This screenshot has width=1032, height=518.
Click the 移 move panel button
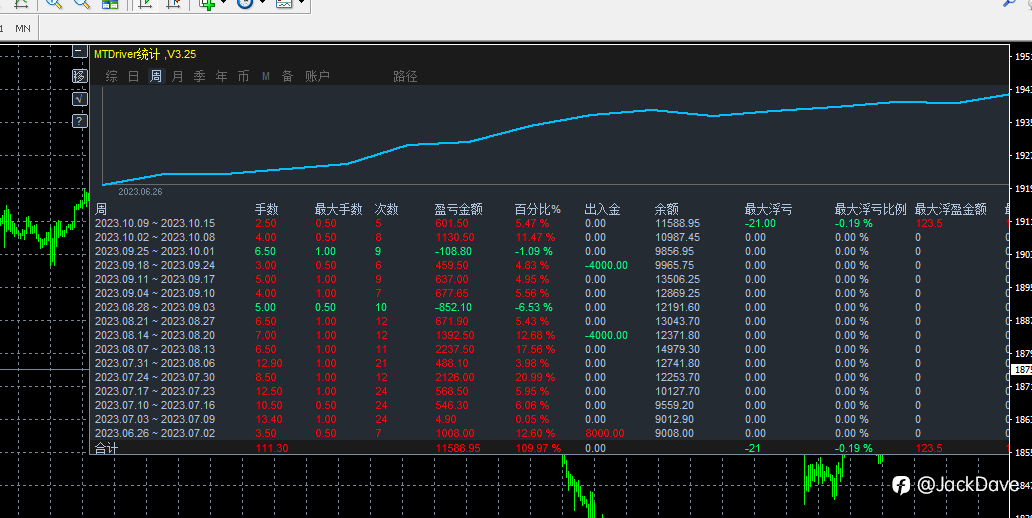[x=79, y=76]
